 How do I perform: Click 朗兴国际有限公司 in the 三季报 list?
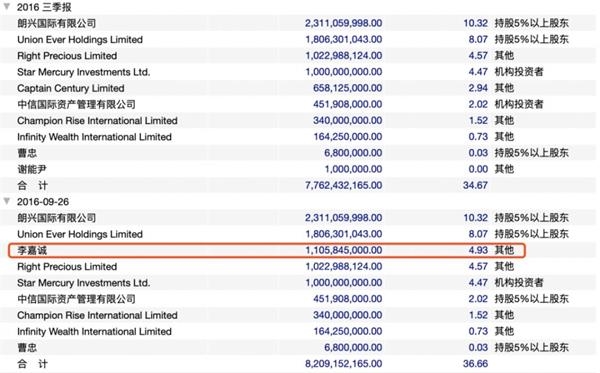(56, 23)
